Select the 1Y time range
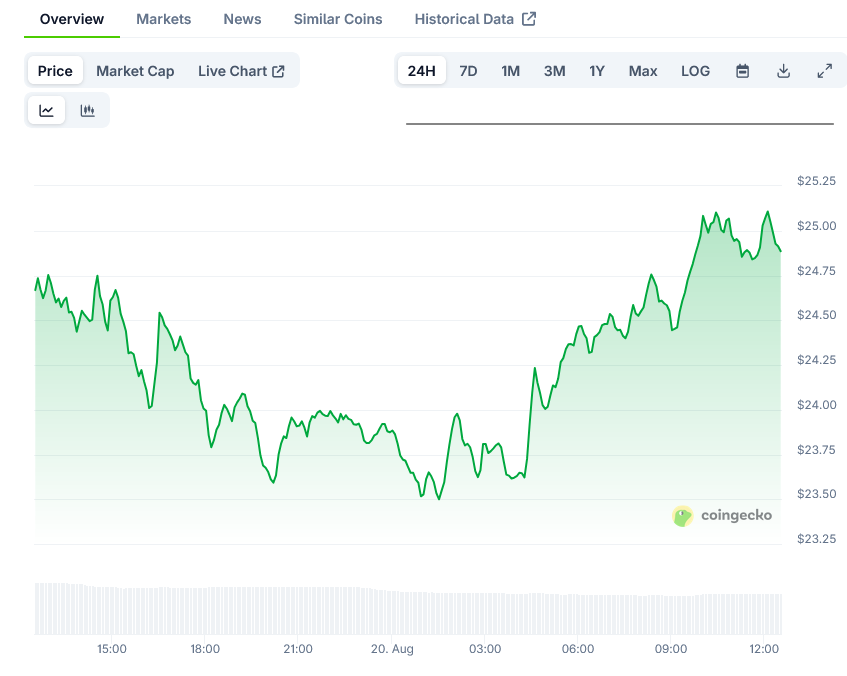The image size is (847, 676). click(597, 71)
